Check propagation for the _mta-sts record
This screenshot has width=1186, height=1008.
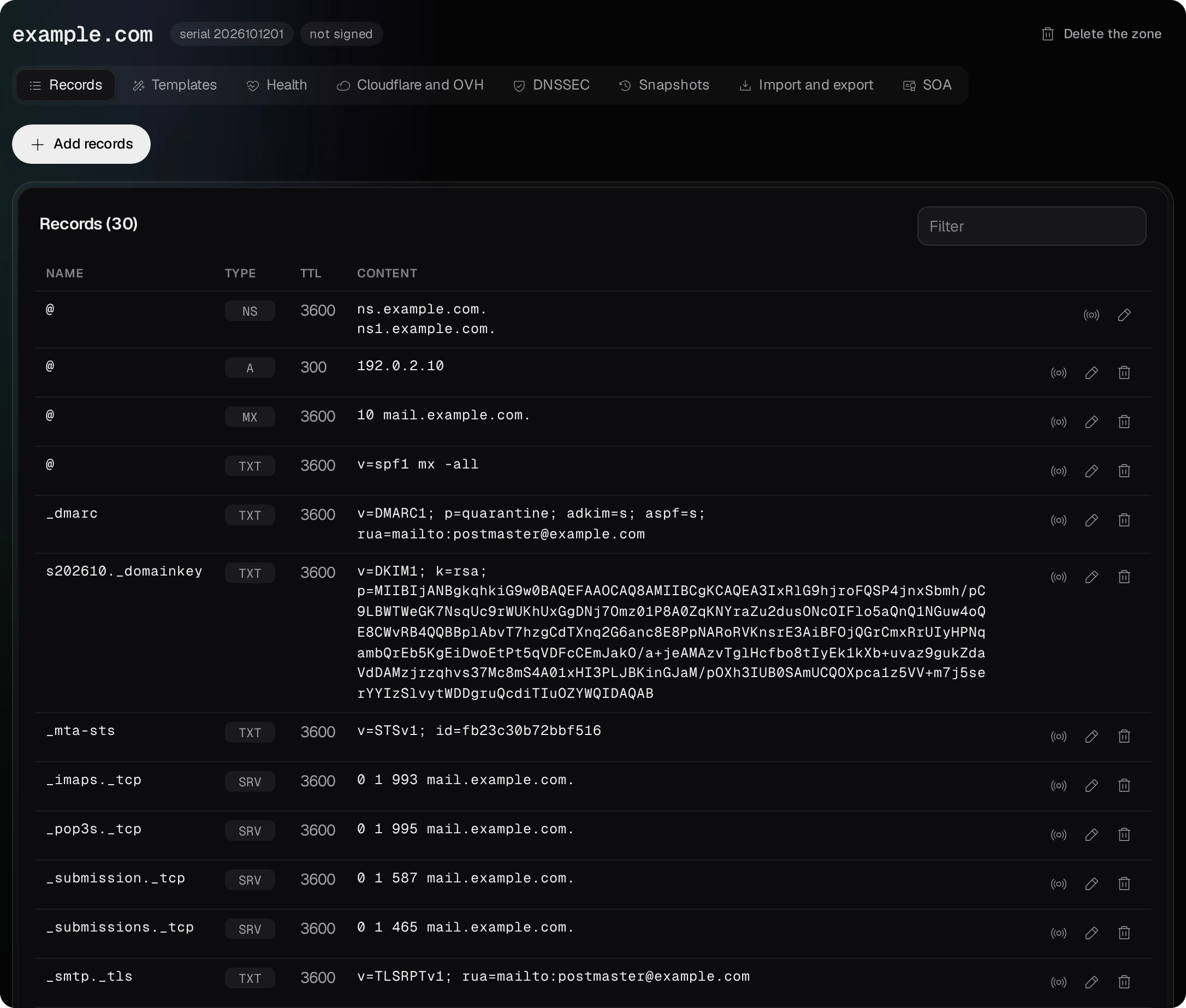[1059, 736]
